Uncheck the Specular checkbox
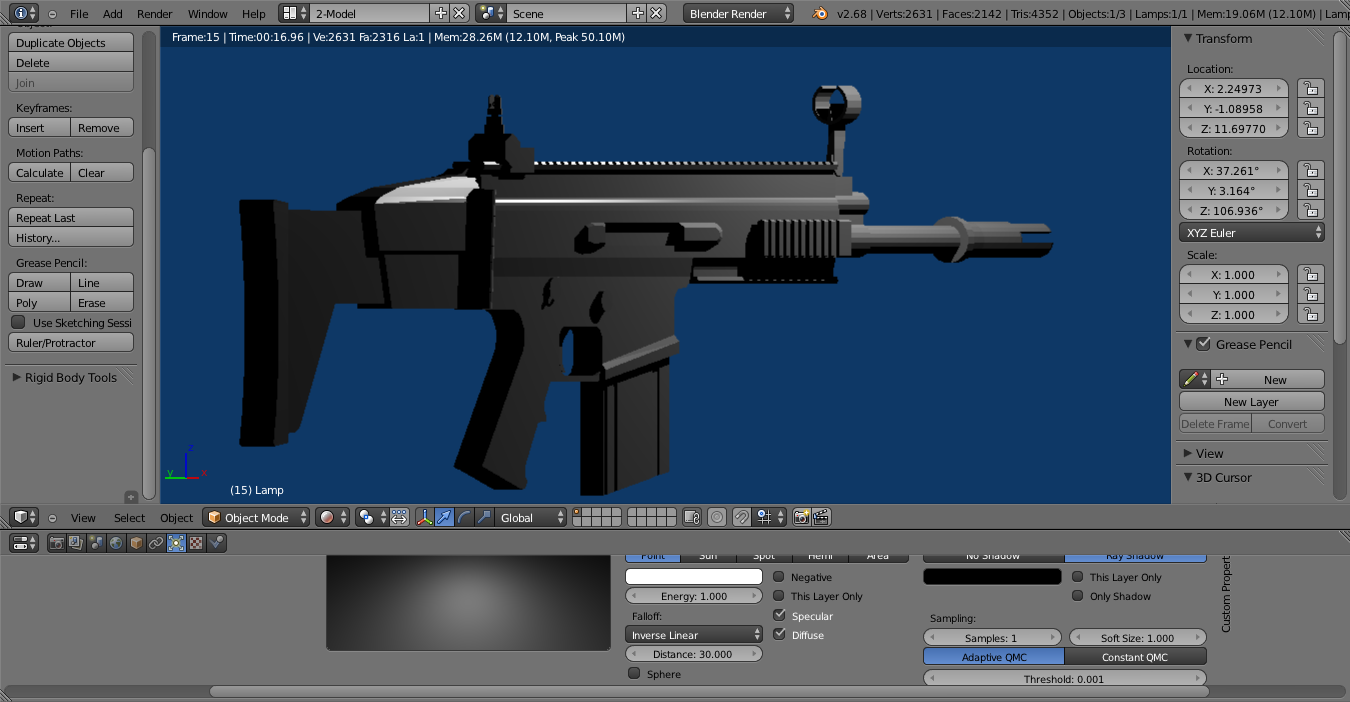This screenshot has height=702, width=1350. tap(779, 616)
